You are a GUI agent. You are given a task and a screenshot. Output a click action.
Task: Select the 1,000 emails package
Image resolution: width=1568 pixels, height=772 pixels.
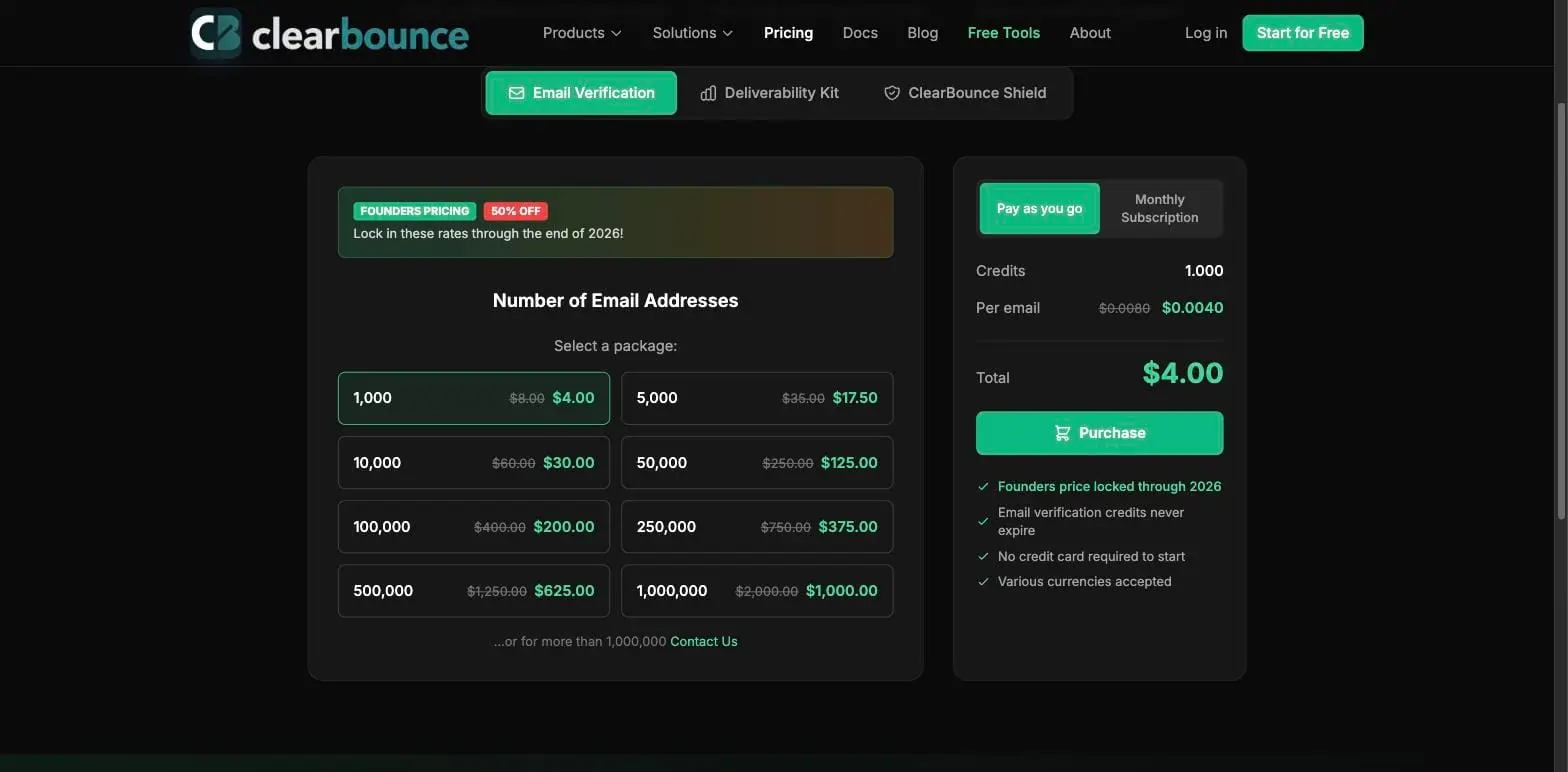[473, 398]
